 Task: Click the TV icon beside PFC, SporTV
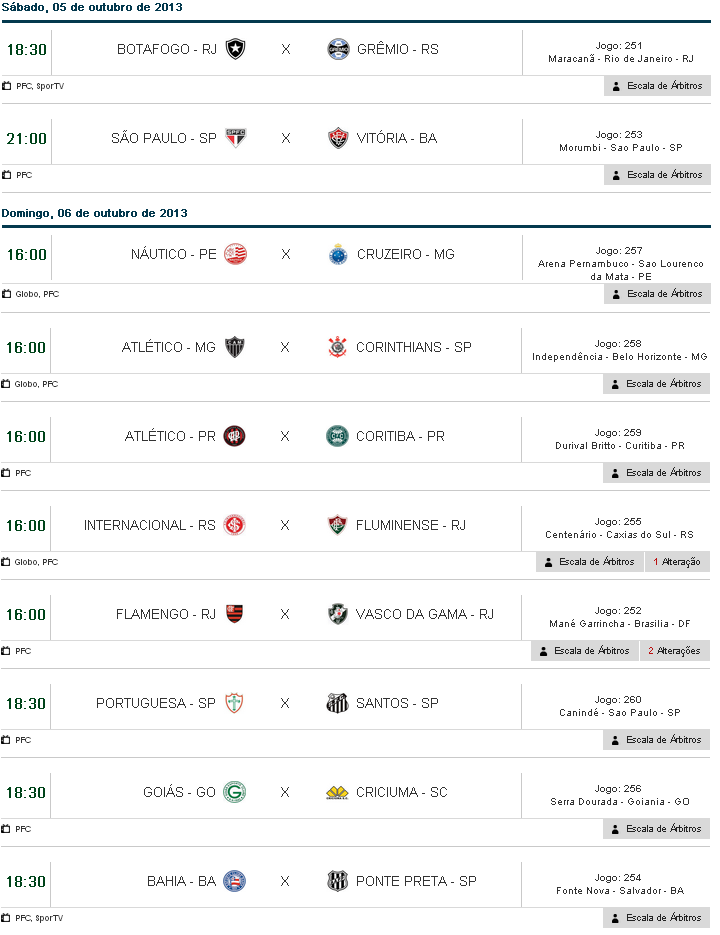[x=7, y=86]
